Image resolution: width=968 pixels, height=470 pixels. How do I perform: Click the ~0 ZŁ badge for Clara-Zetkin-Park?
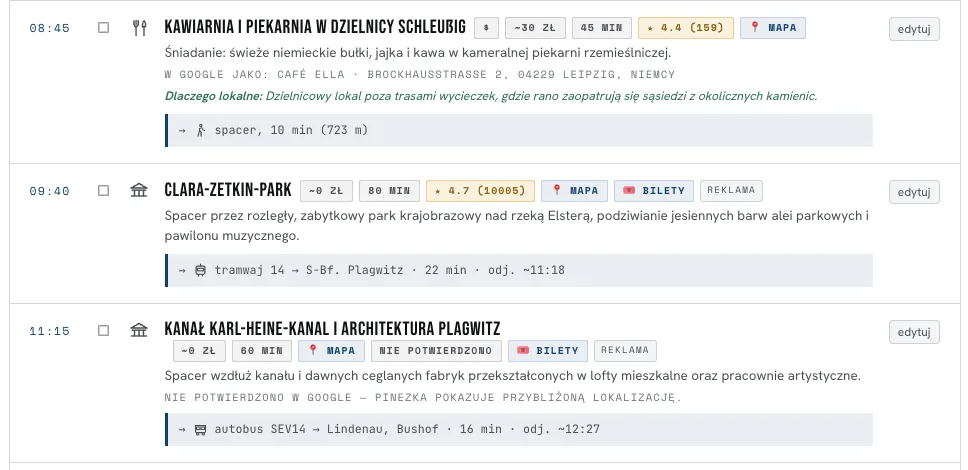[x=327, y=191]
